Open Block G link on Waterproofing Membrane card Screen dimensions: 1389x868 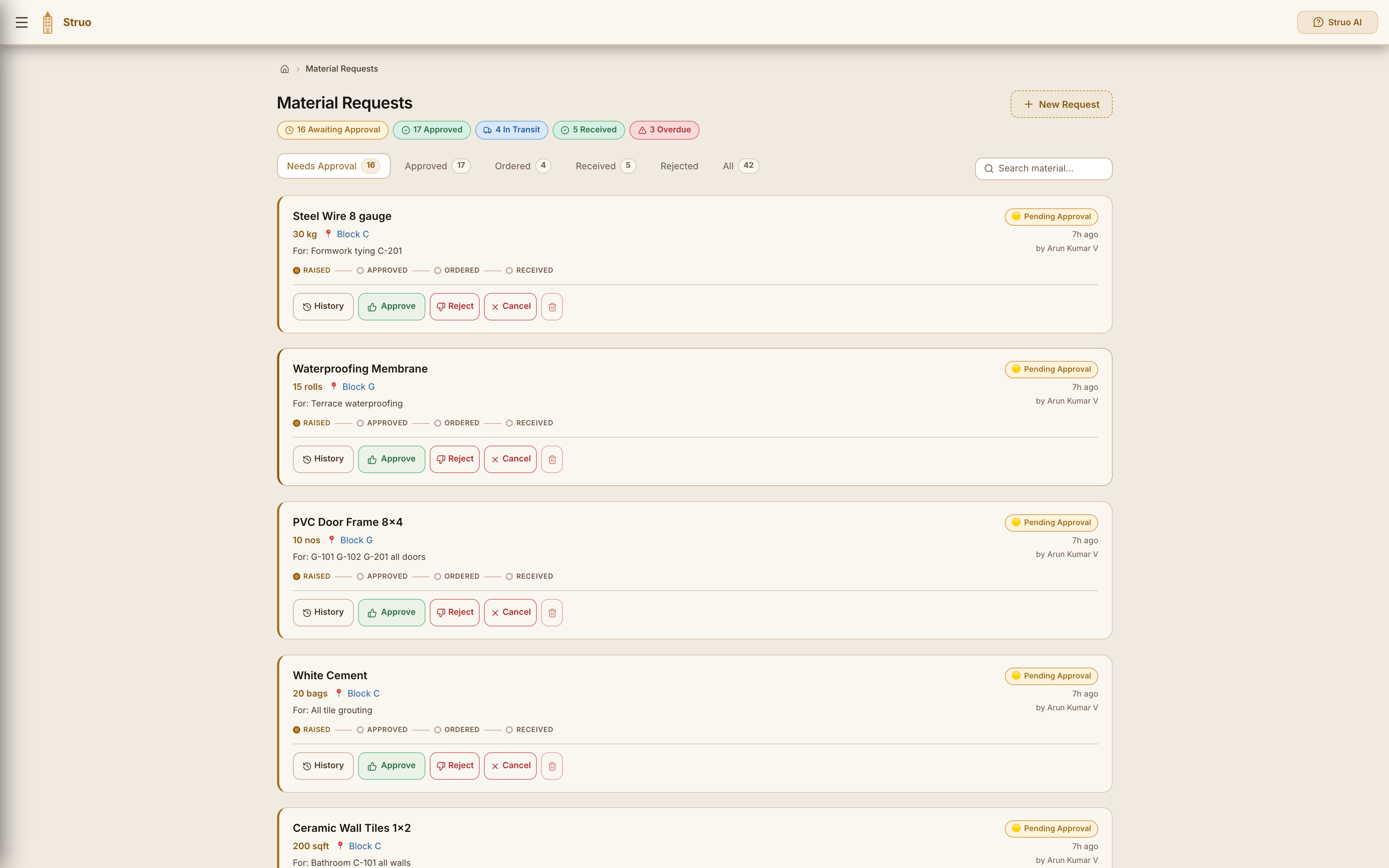pos(358,387)
